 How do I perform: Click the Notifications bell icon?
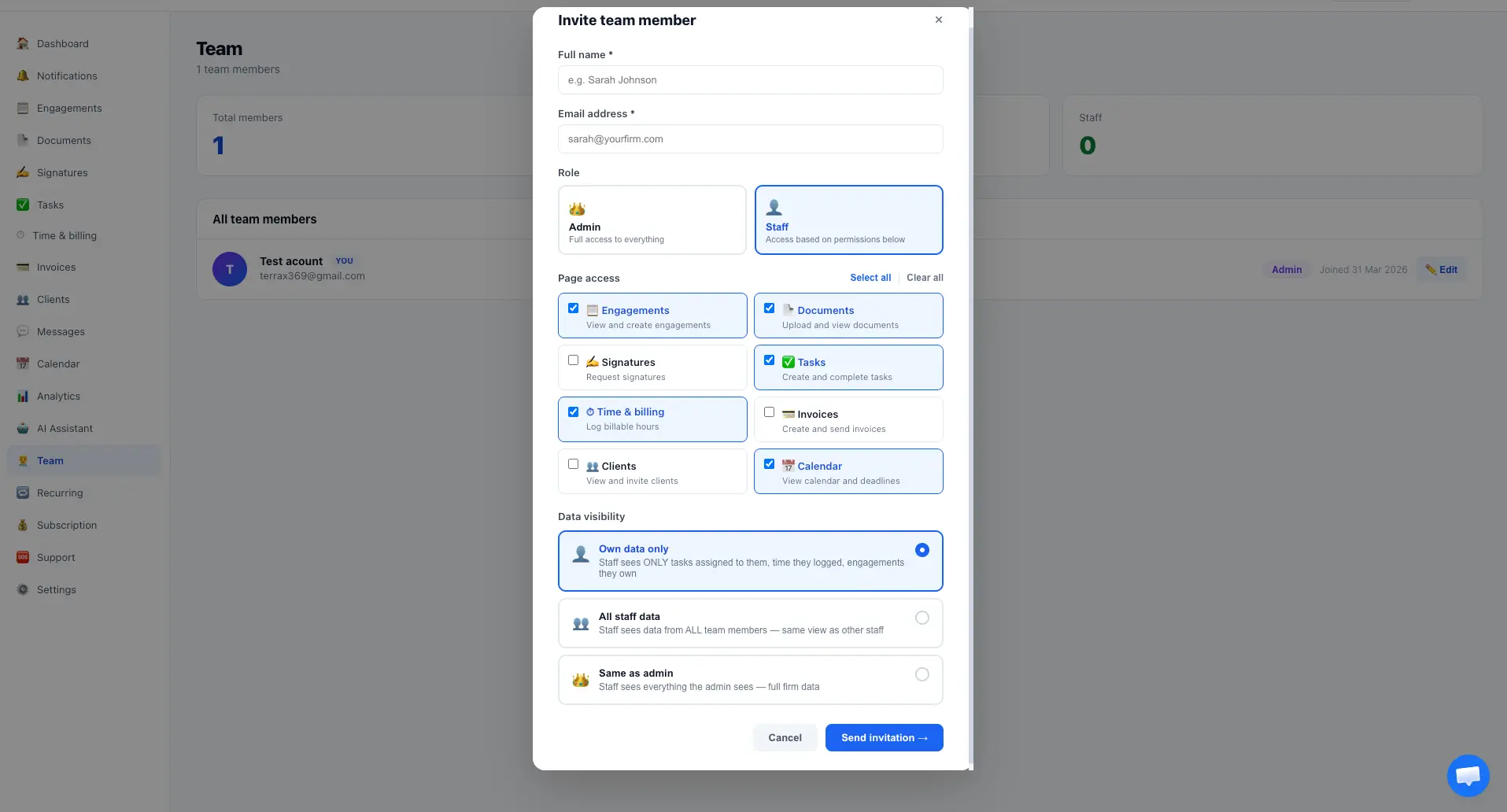[22, 76]
